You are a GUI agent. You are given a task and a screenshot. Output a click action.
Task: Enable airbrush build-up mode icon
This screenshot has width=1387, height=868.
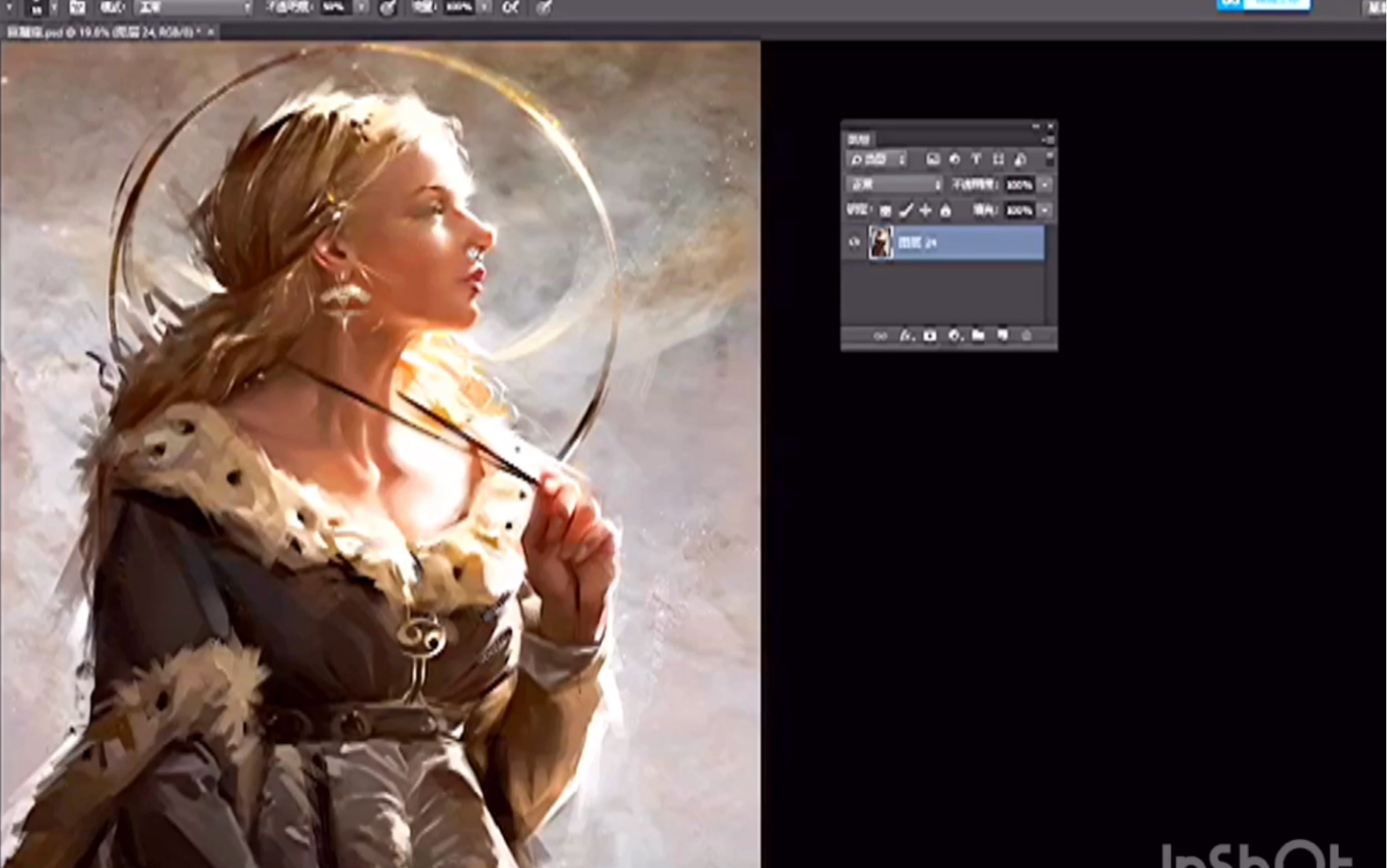click(510, 7)
